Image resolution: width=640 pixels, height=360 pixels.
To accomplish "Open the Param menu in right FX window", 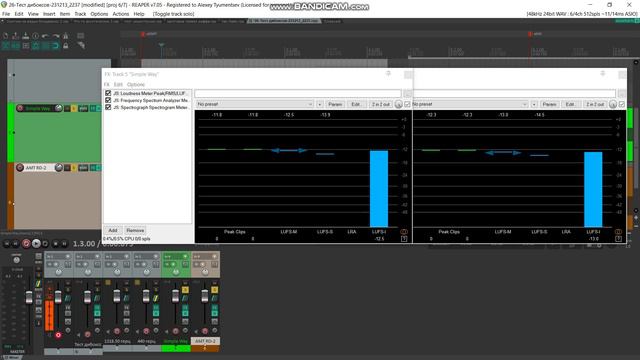I will click(x=549, y=104).
